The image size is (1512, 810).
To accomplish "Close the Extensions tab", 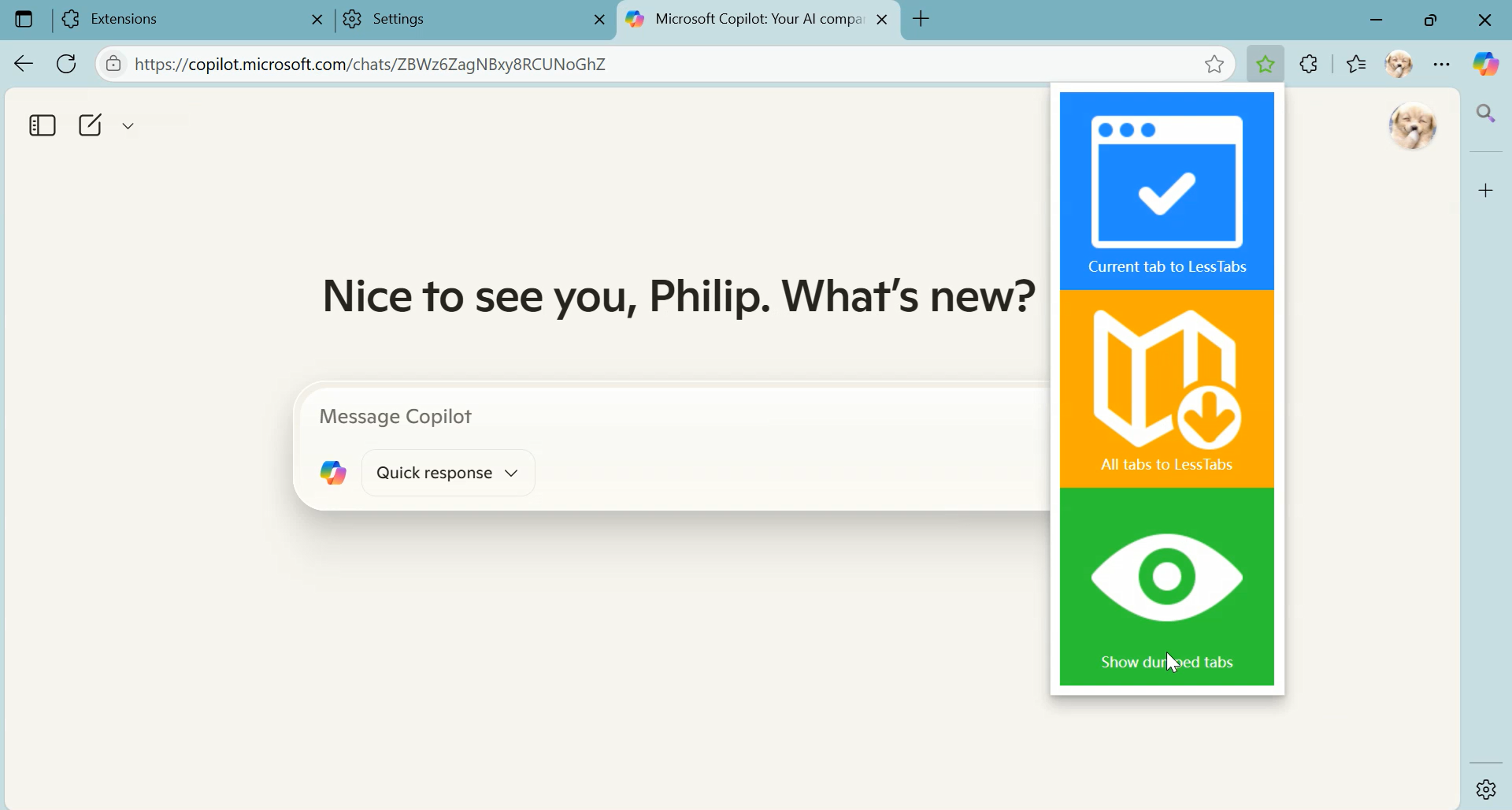I will click(x=317, y=20).
